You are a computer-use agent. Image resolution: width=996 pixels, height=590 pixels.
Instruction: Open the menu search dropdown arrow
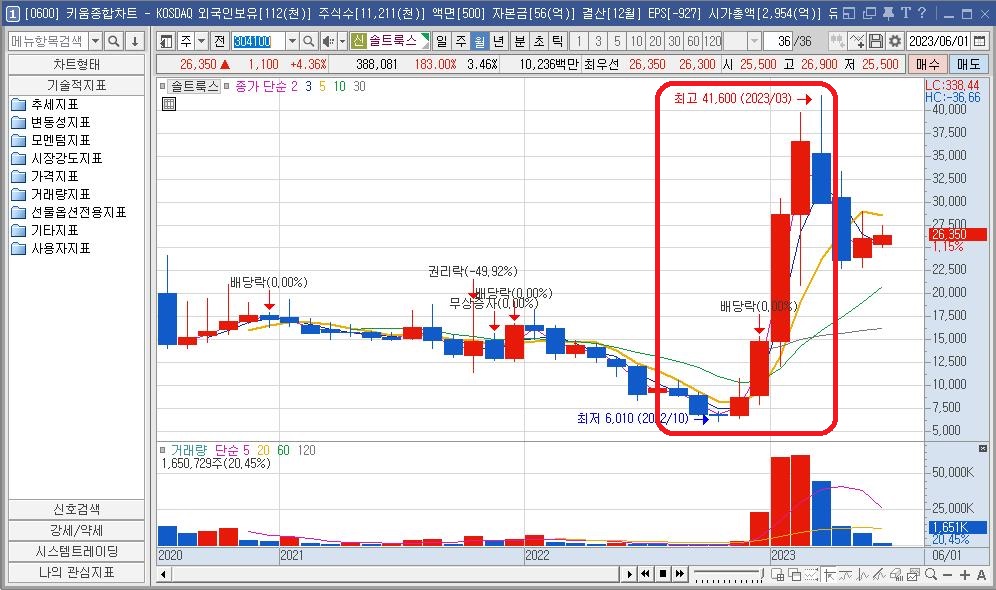click(95, 42)
